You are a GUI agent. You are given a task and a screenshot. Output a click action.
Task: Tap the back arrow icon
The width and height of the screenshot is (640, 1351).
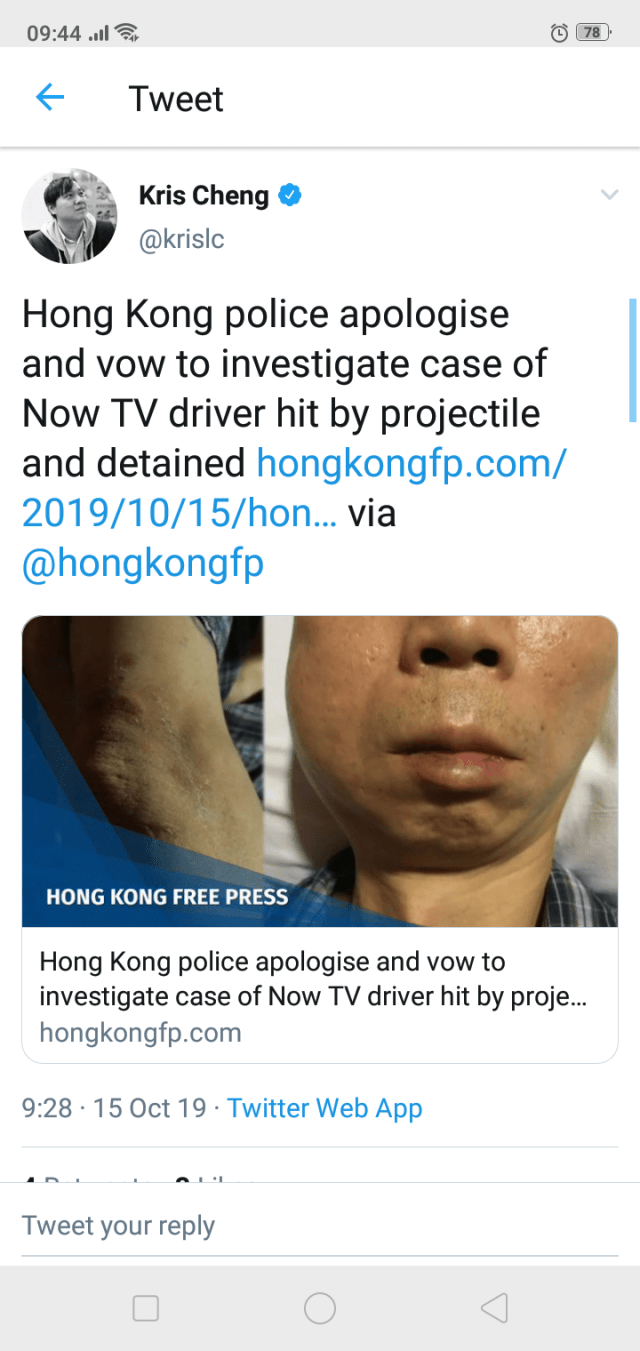50,97
